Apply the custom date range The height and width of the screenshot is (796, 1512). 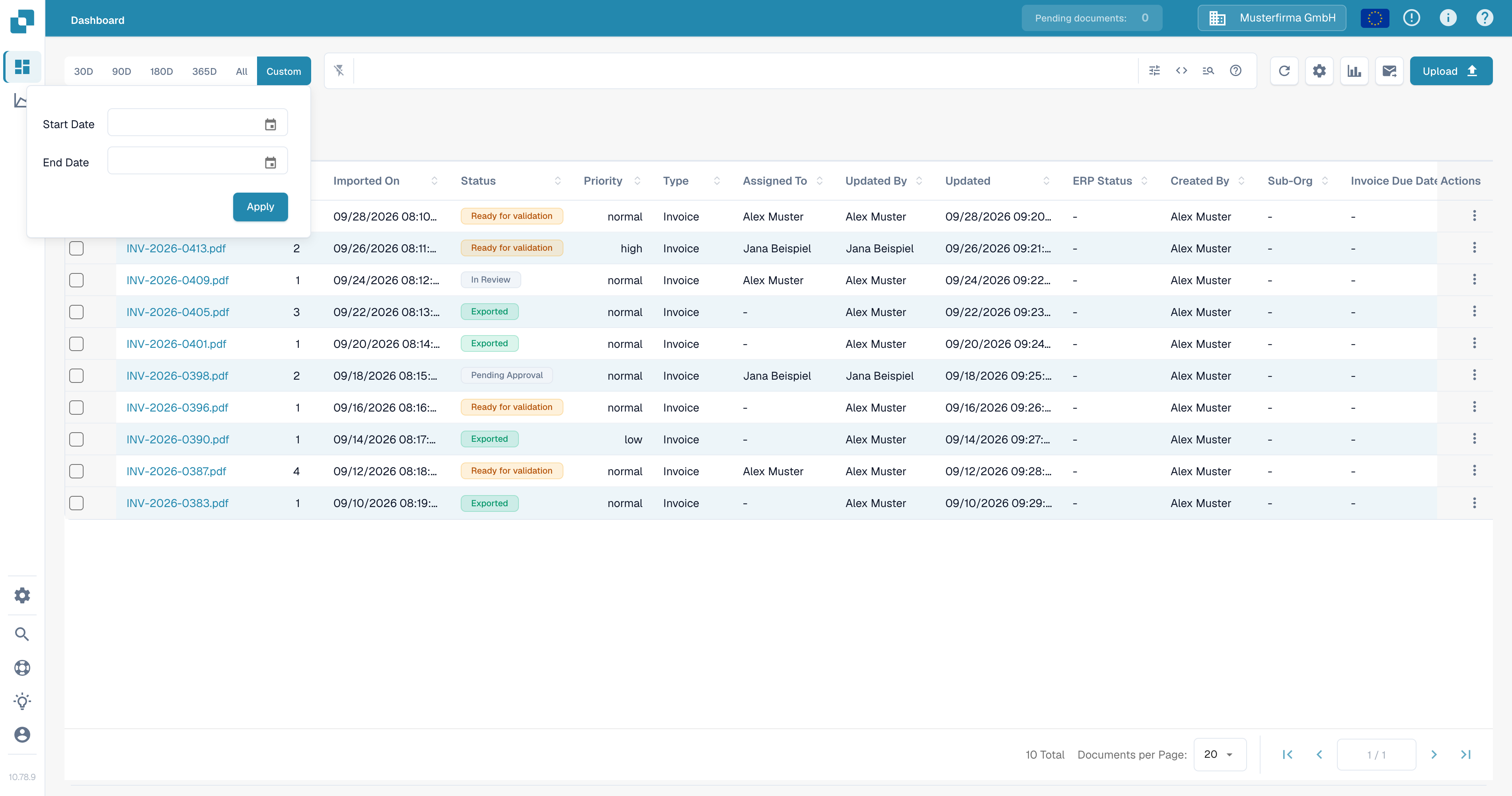coord(261,207)
